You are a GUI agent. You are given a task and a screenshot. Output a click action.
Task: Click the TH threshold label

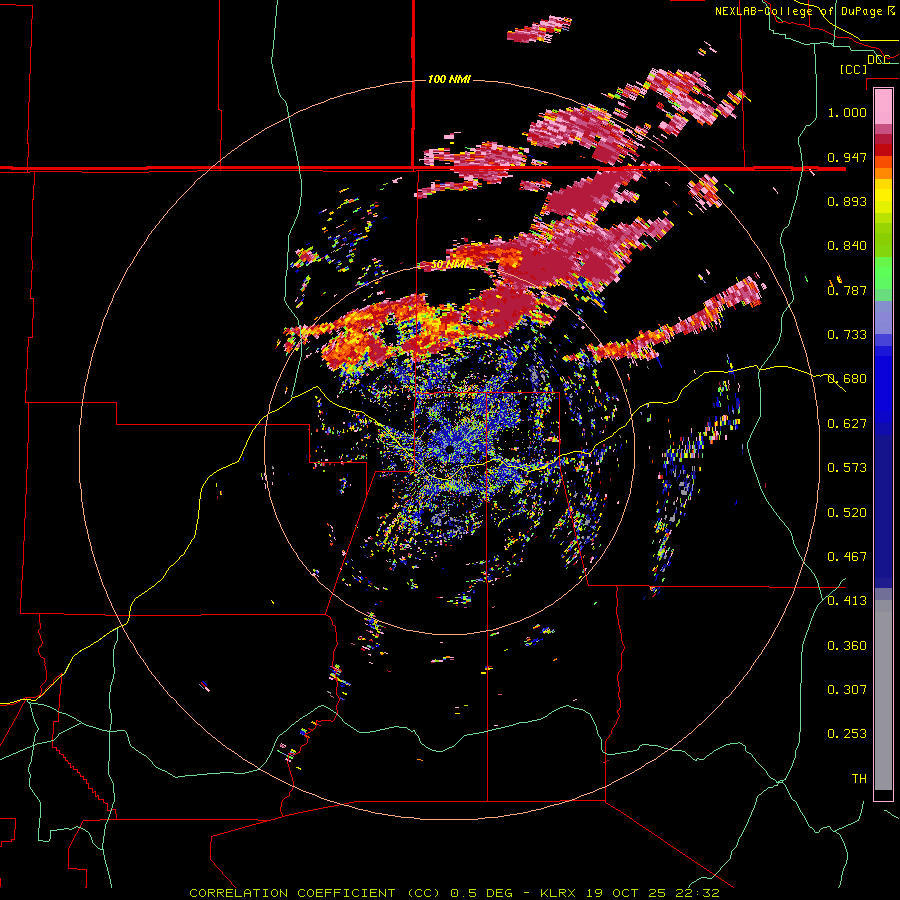(x=859, y=779)
